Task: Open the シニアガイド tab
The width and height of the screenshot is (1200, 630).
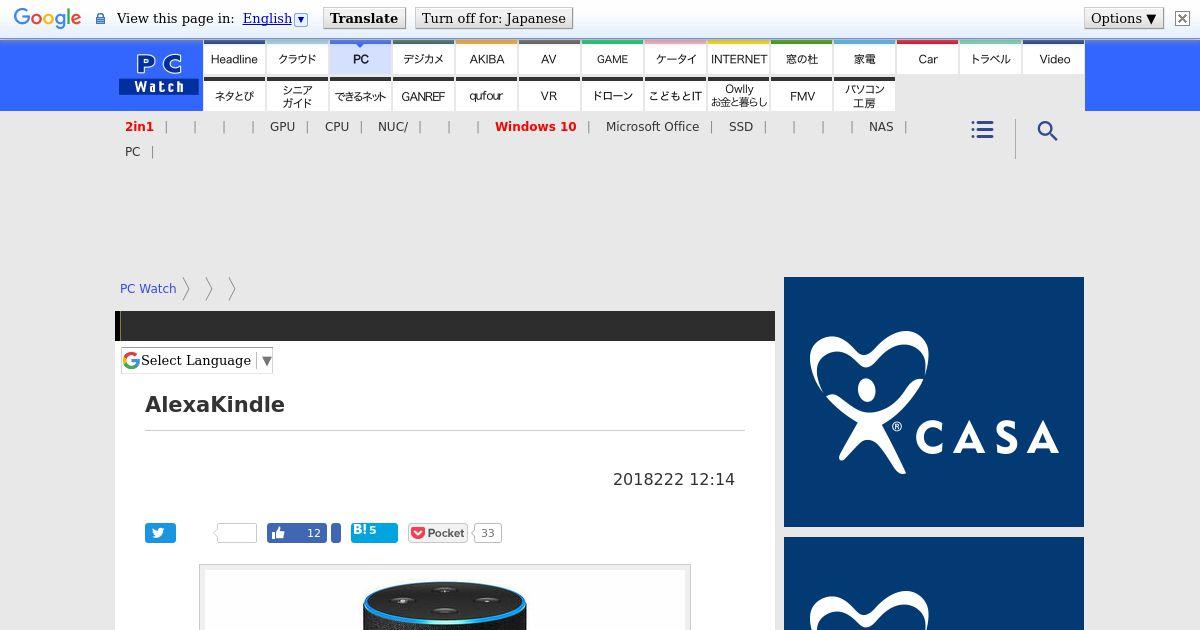Action: click(297, 95)
